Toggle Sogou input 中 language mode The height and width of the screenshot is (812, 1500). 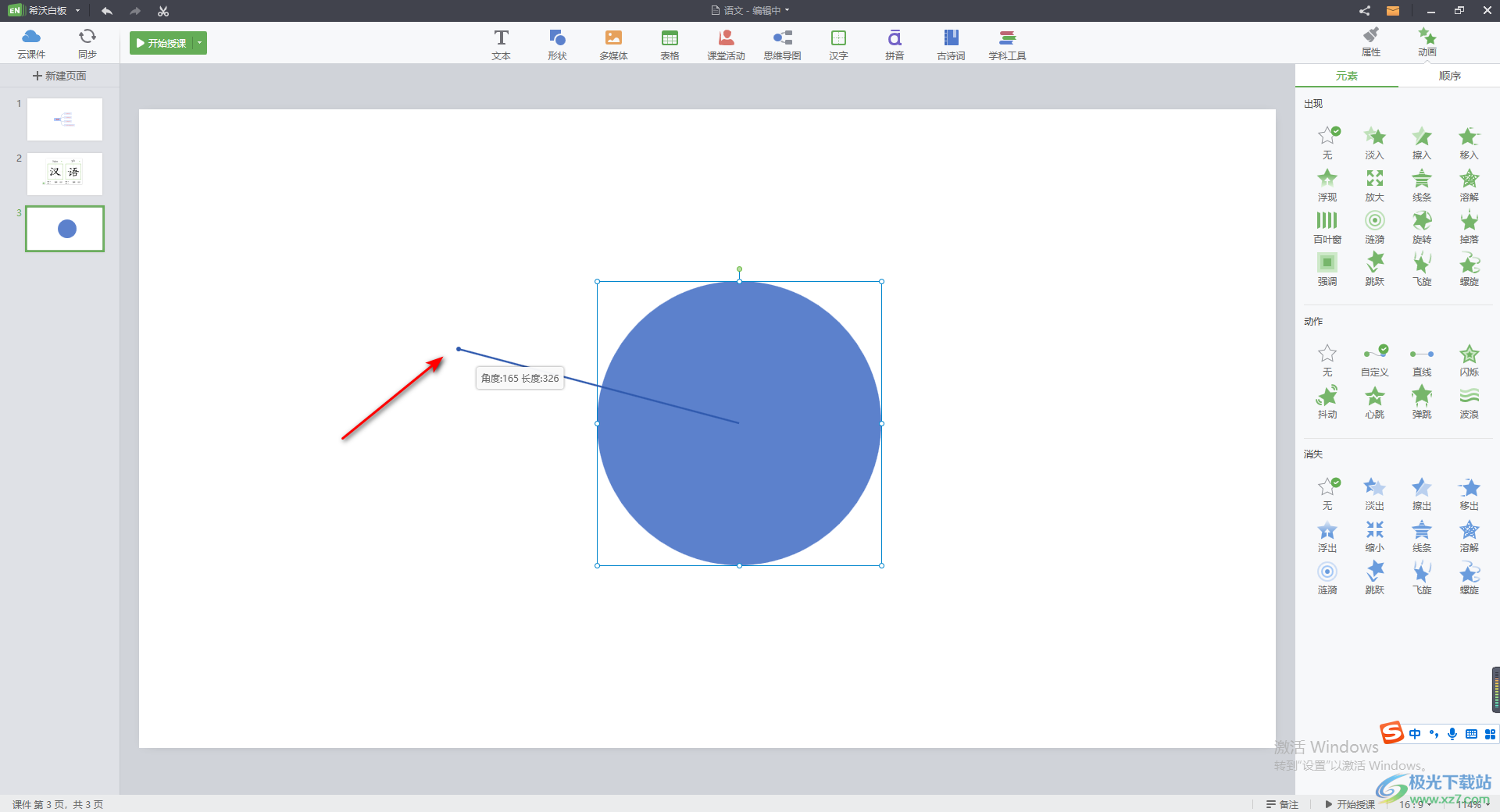pyautogui.click(x=1415, y=734)
